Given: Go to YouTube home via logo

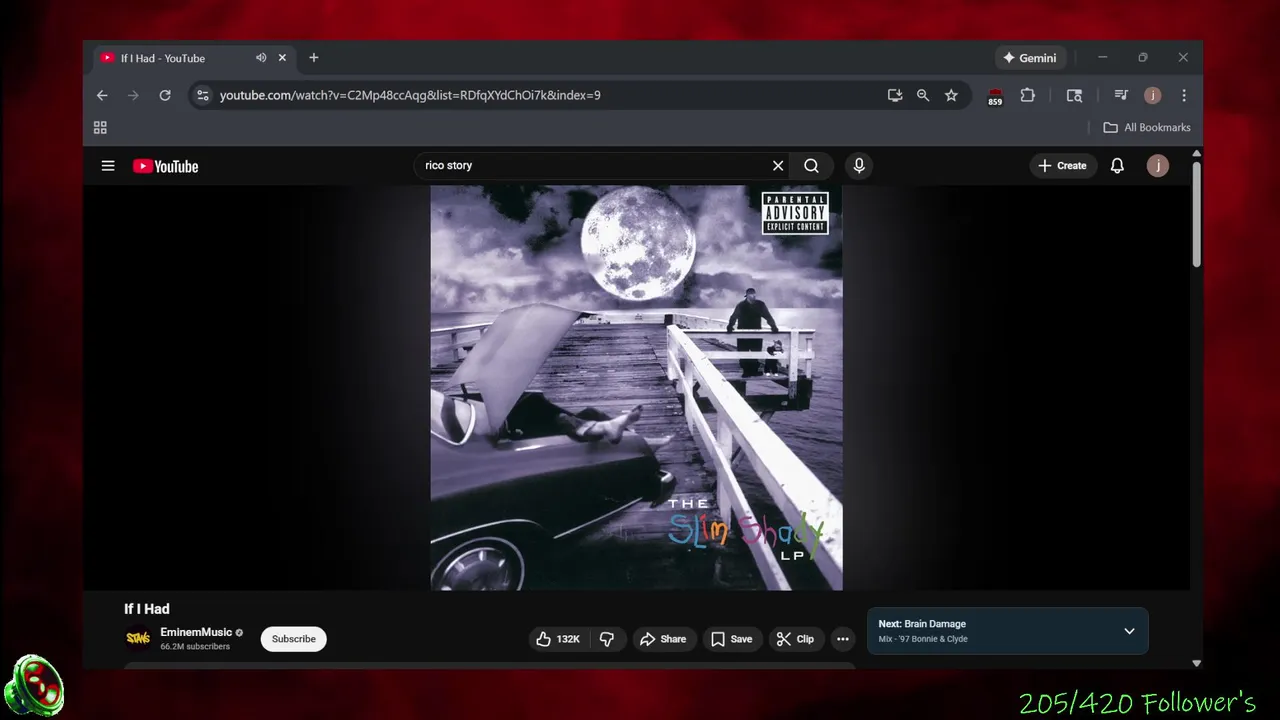Looking at the screenshot, I should (166, 166).
